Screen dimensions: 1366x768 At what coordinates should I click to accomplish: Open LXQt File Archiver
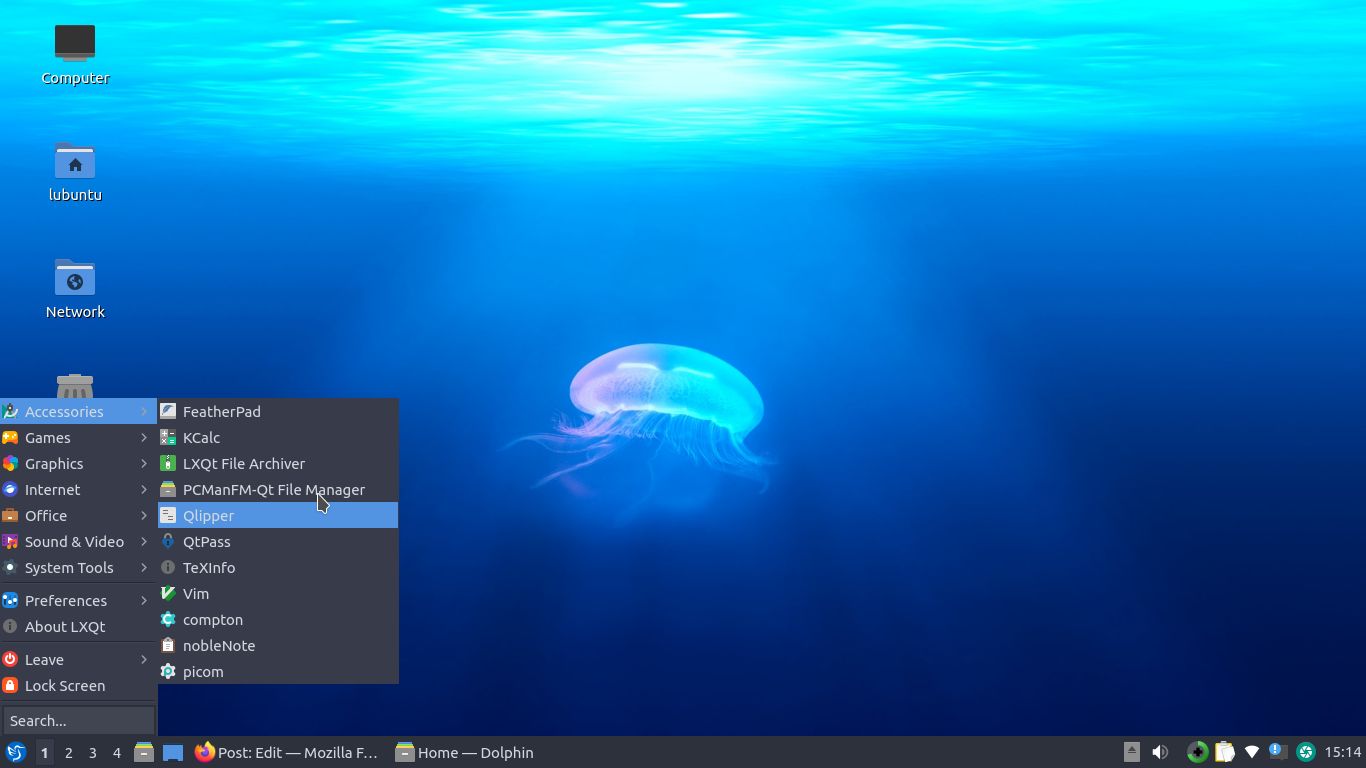coord(278,463)
